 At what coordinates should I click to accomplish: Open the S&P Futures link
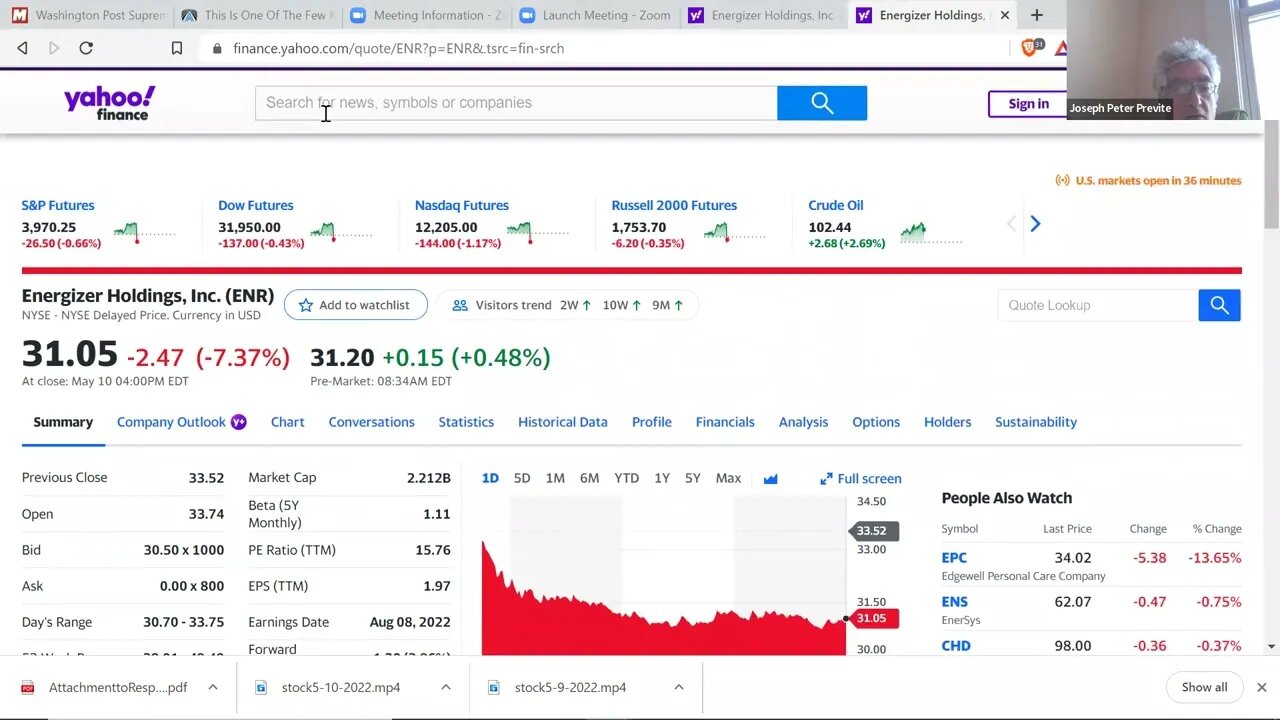pos(58,205)
